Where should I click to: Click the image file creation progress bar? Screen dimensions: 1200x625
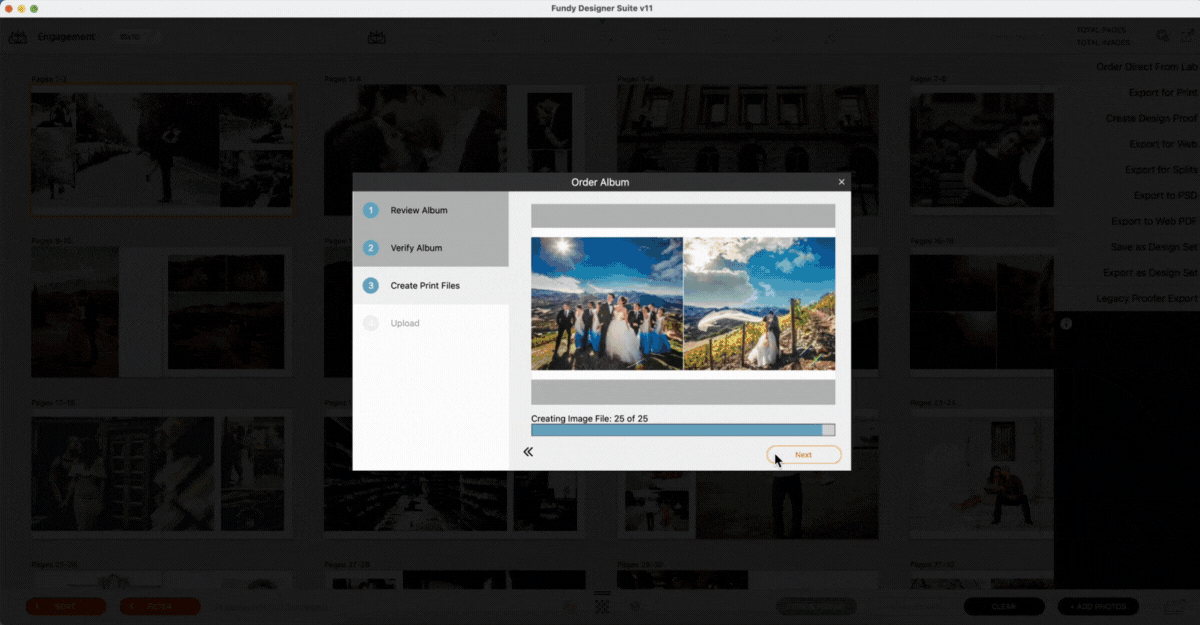click(683, 430)
